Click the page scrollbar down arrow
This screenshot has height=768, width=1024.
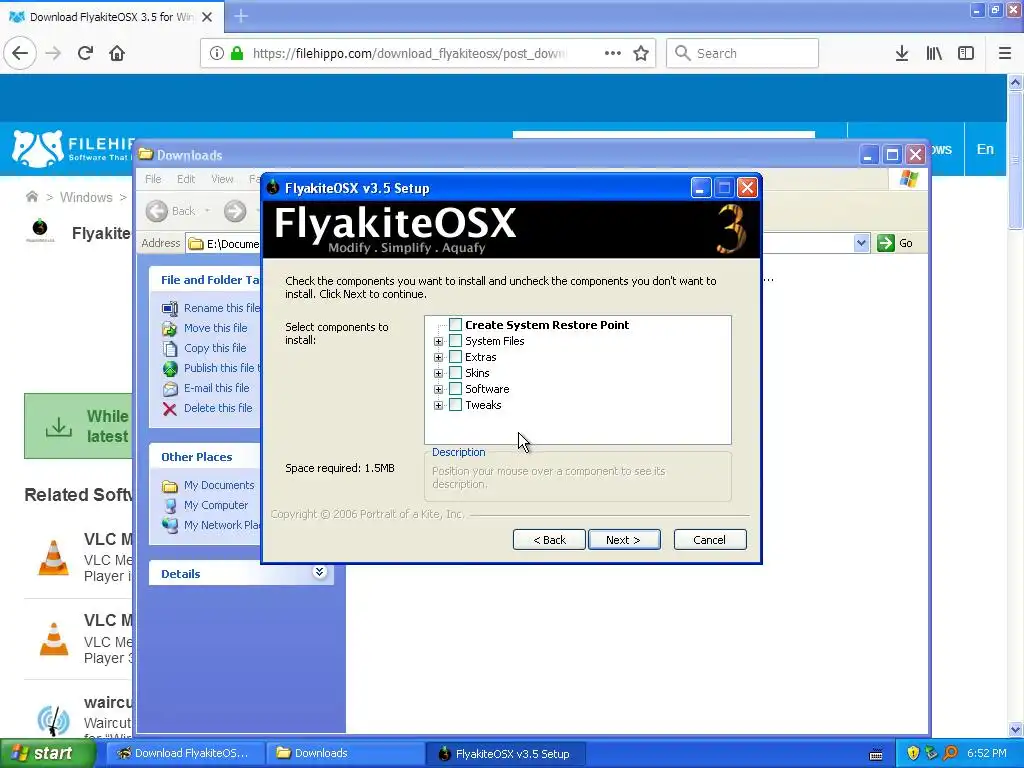[x=1016, y=729]
